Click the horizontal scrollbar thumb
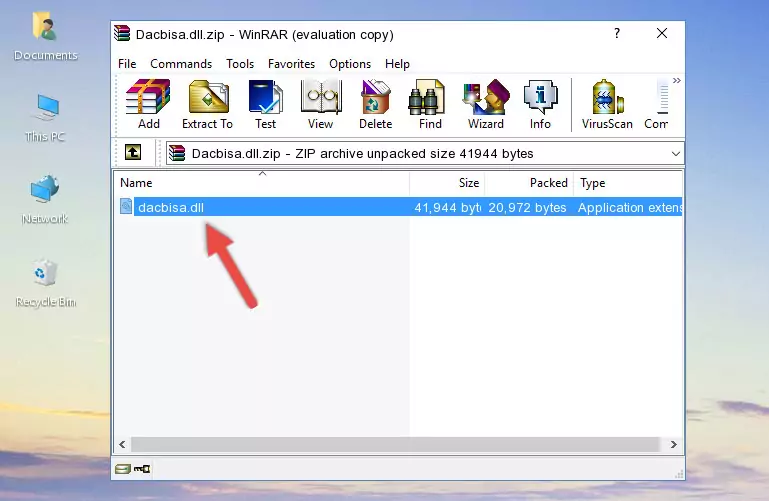769x501 pixels. pyautogui.click(x=395, y=444)
